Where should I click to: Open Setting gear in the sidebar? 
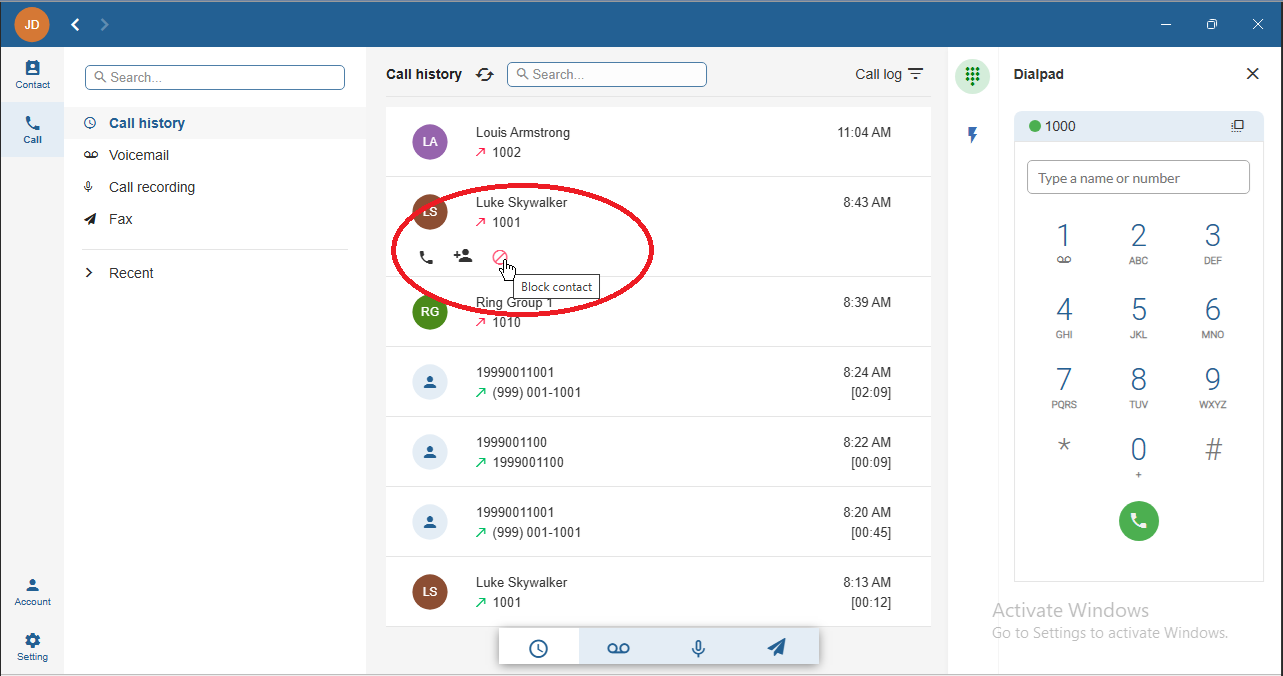point(32,646)
